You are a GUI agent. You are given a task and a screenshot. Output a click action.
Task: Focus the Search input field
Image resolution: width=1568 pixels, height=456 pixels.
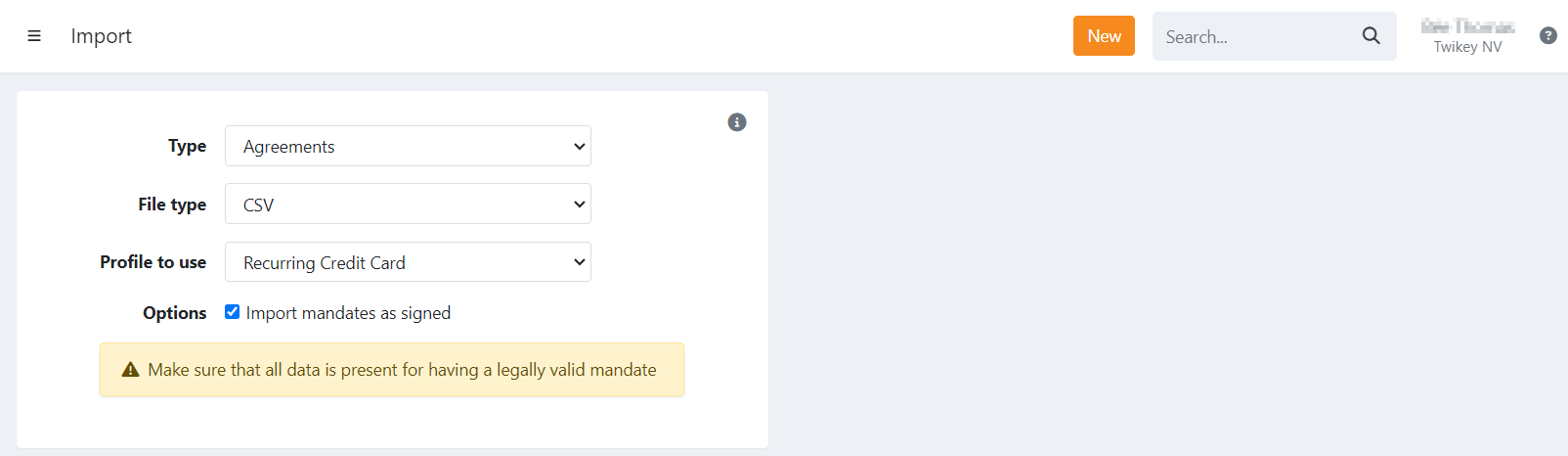[1255, 37]
